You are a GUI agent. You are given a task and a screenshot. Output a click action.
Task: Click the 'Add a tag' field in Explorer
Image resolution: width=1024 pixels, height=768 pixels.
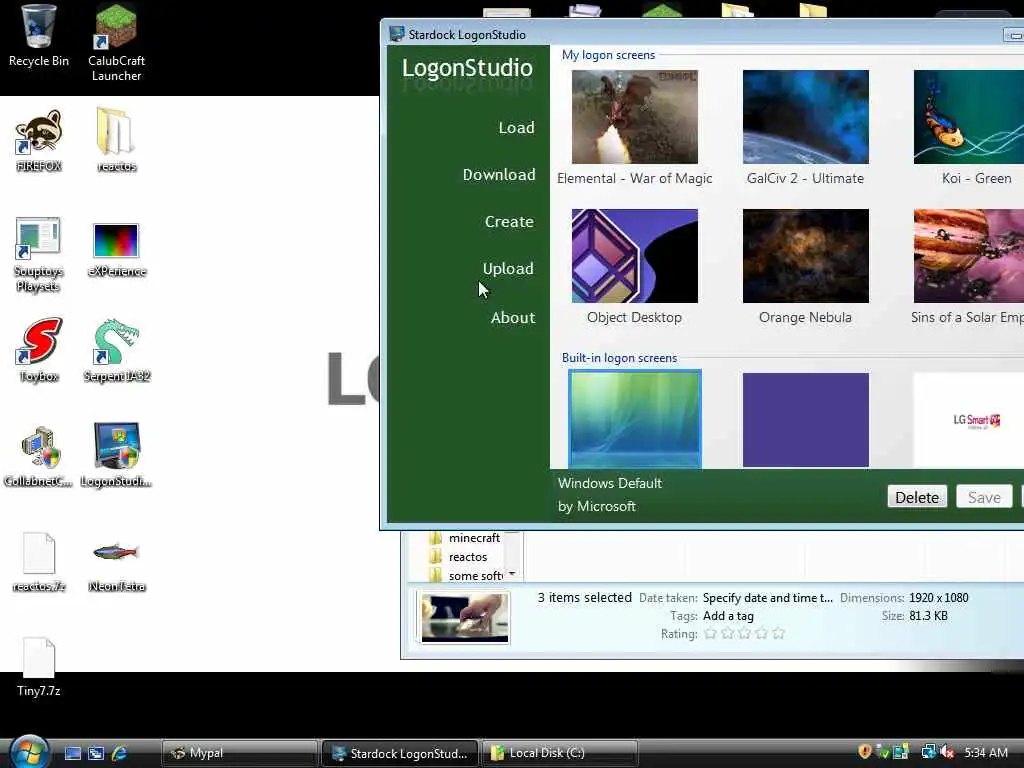728,616
